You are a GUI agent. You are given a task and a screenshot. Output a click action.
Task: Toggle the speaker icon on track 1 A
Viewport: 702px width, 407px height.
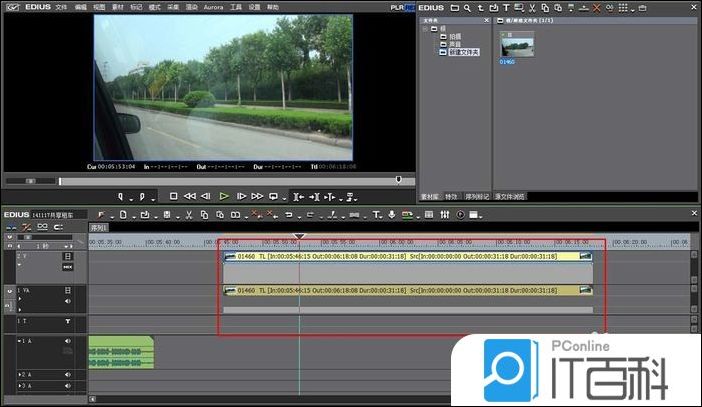point(68,342)
